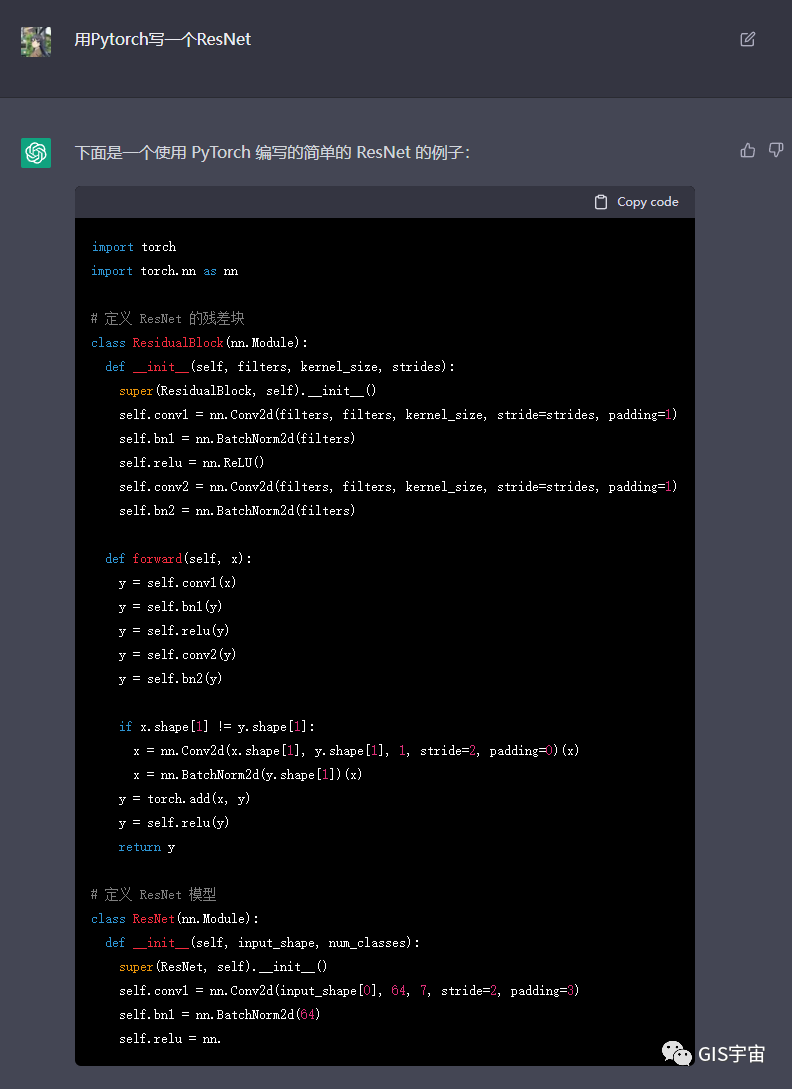Click 'y = self.conv2(y)' line
792x1089 pixels.
point(178,655)
